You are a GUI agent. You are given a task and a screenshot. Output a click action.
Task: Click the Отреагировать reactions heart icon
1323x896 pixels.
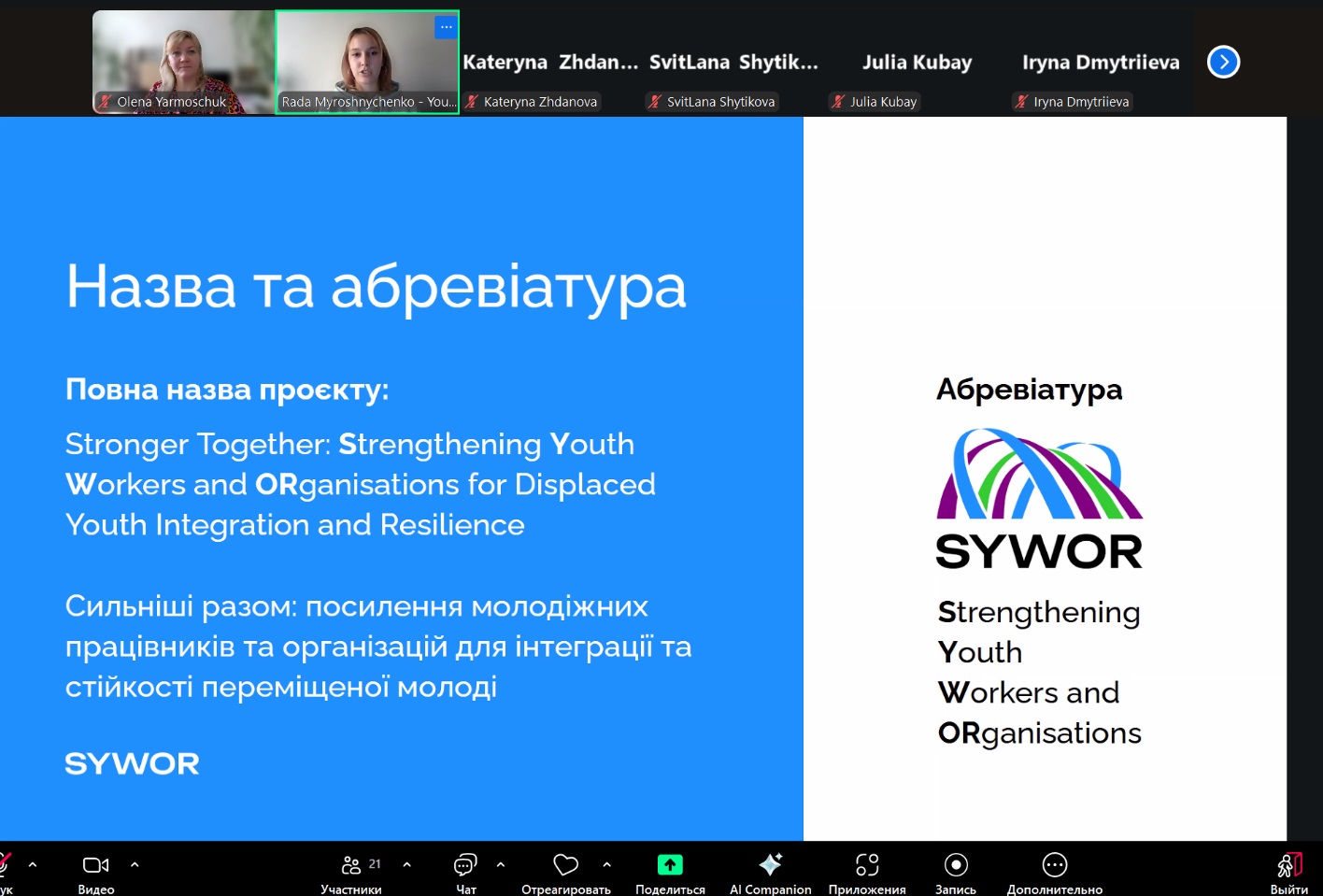pyautogui.click(x=565, y=865)
